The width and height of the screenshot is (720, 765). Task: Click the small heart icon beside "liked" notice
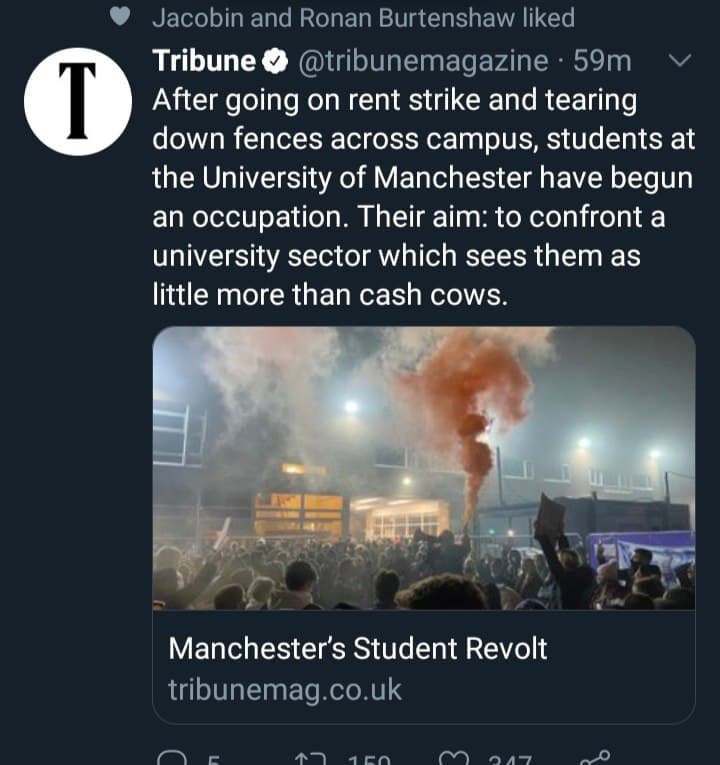tap(120, 17)
